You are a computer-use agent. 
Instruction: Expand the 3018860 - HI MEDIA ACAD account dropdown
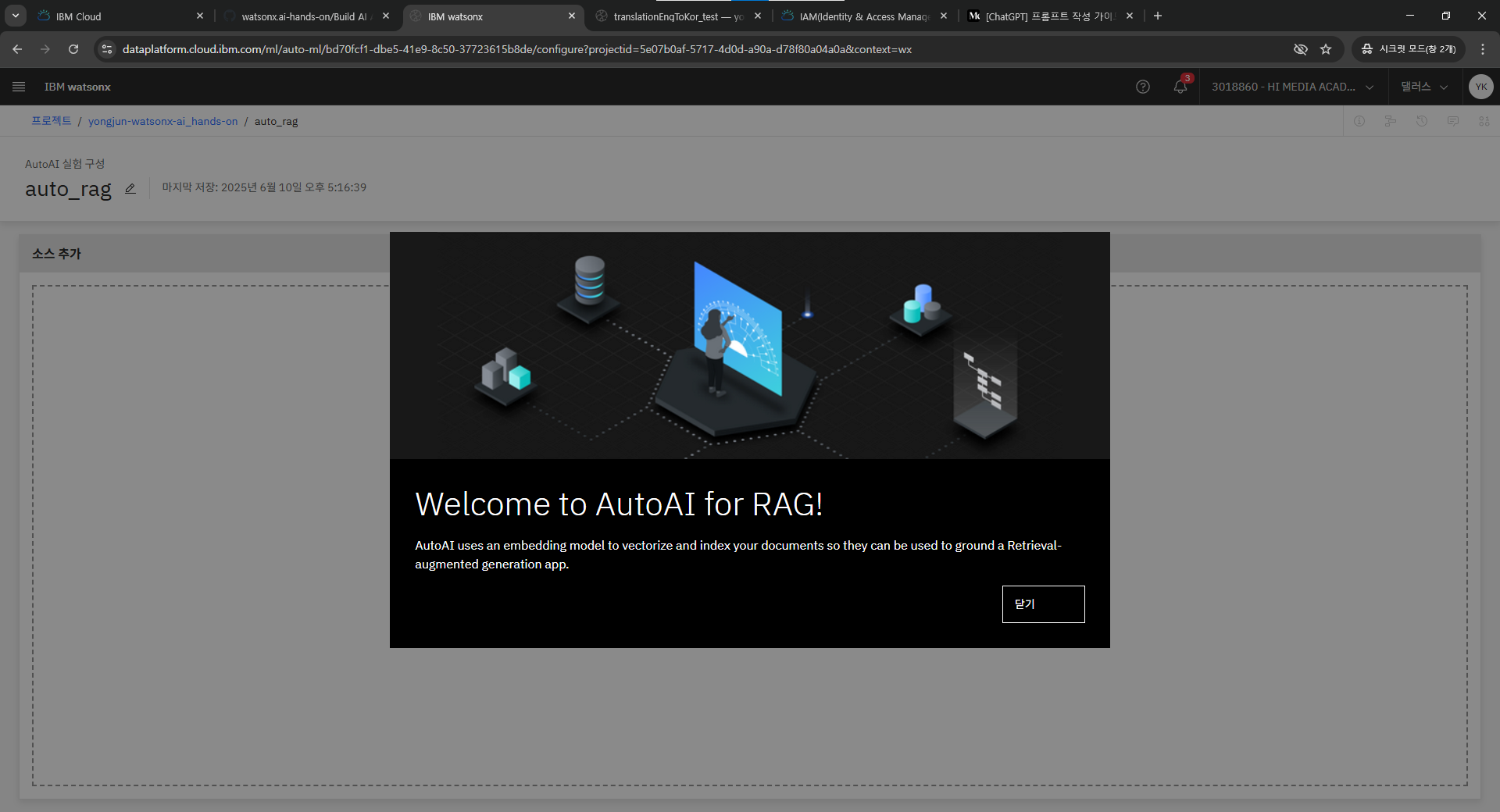point(1293,87)
